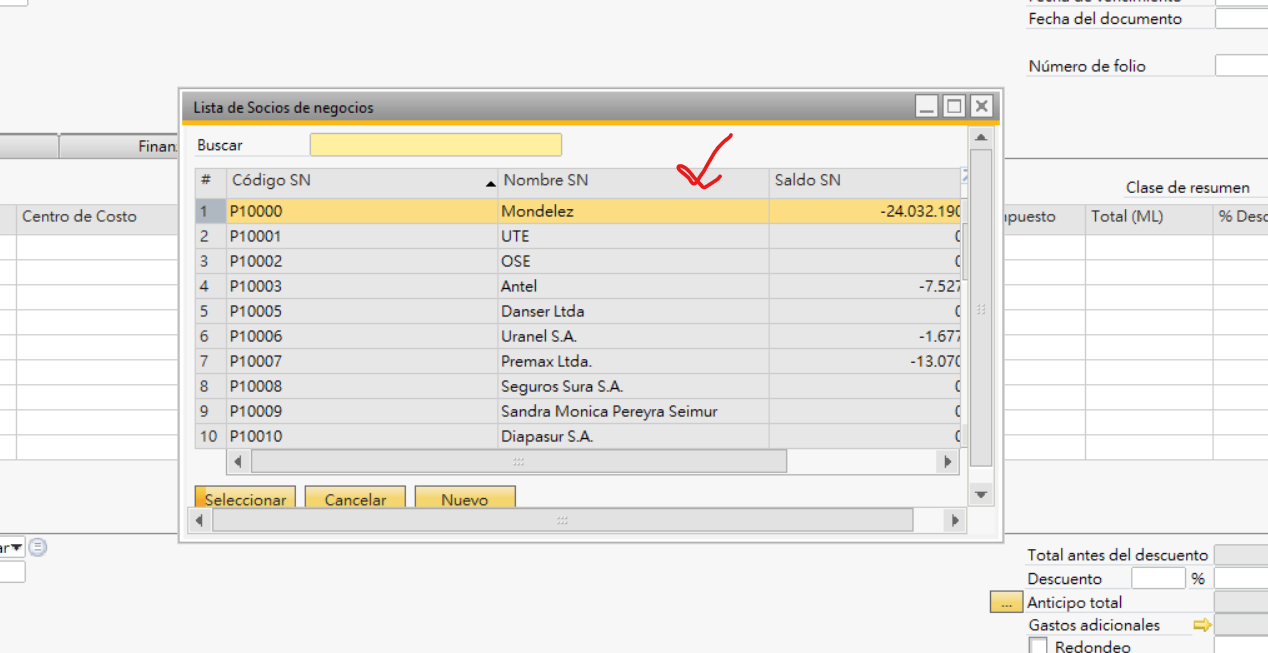Click the dialog bottom scrollbar left arrow
Screen dimensions: 1268x653
point(200,520)
